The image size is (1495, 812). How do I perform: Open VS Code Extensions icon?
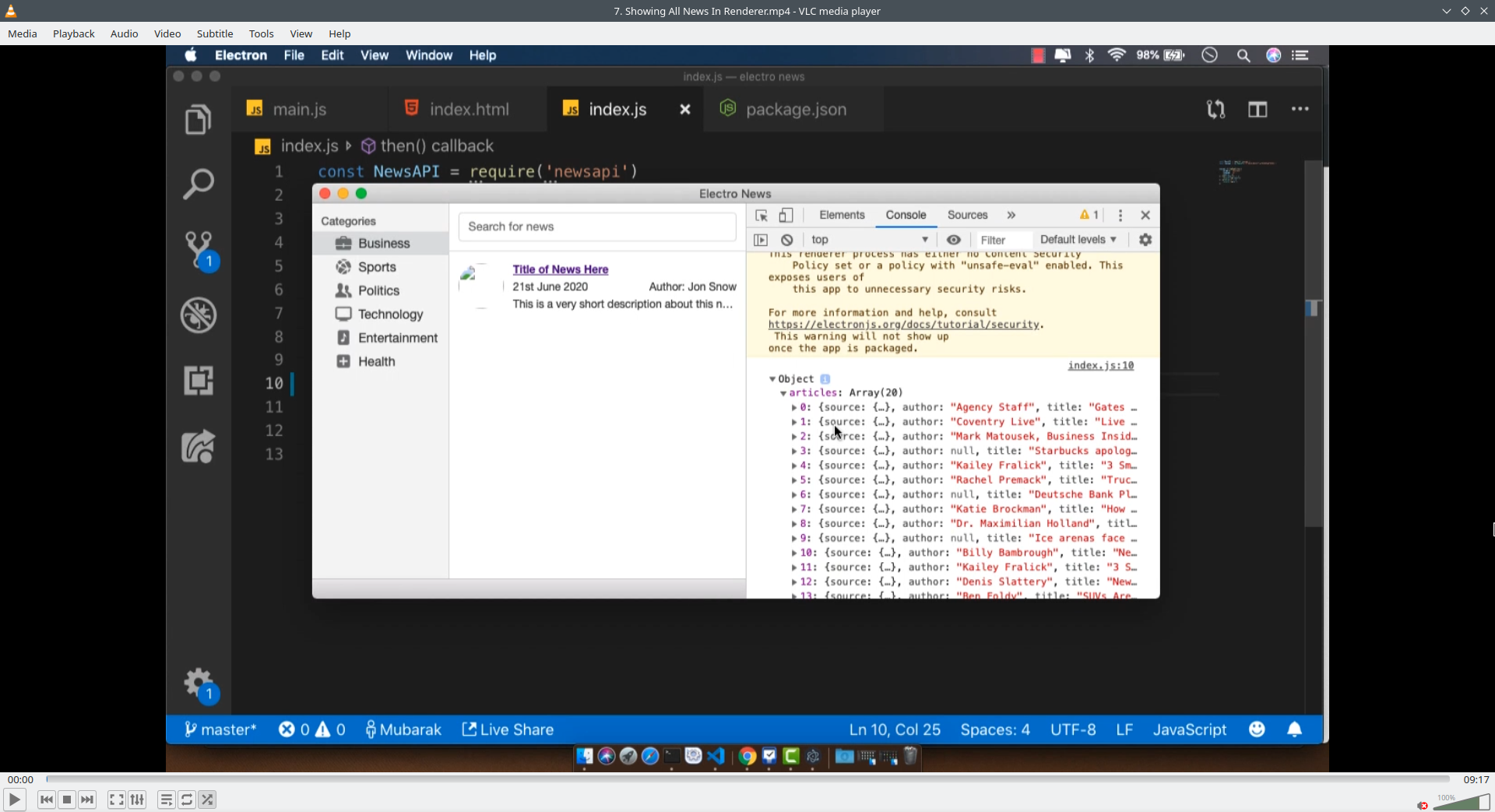click(199, 381)
